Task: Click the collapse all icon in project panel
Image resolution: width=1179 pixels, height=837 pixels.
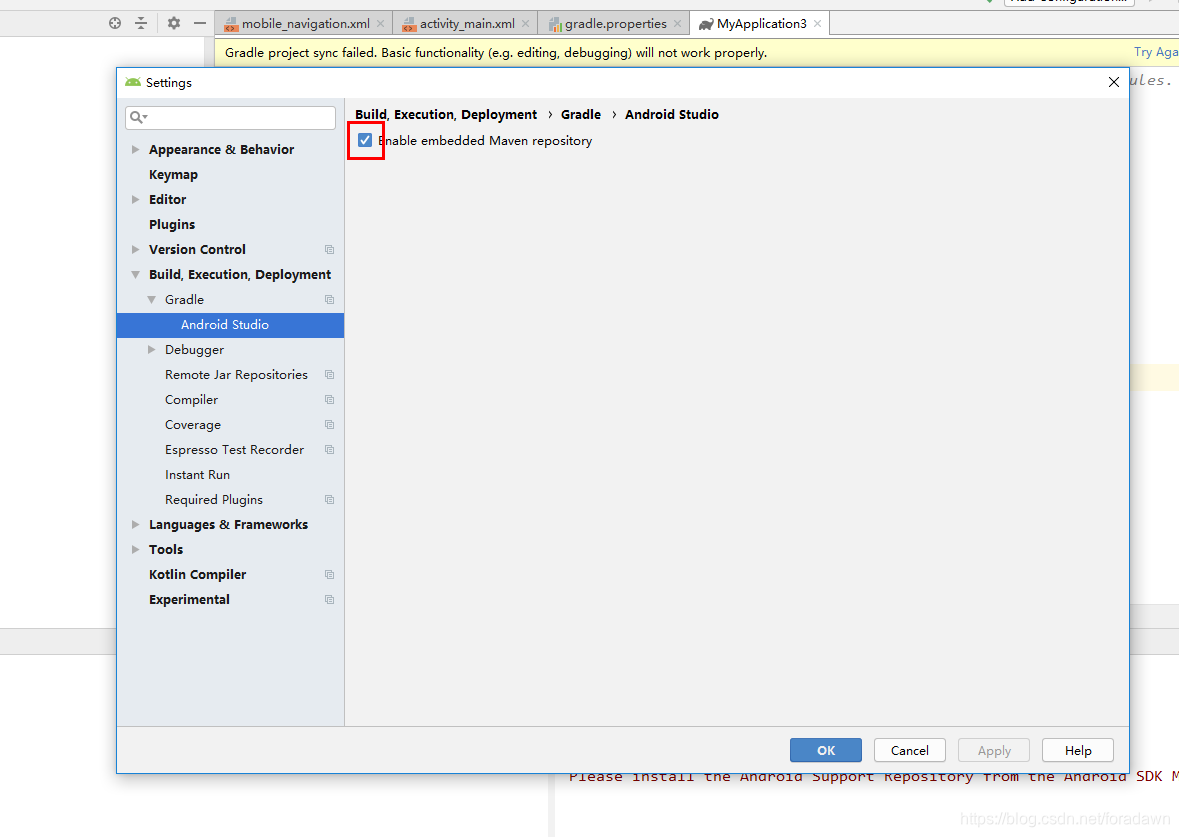Action: 141,23
